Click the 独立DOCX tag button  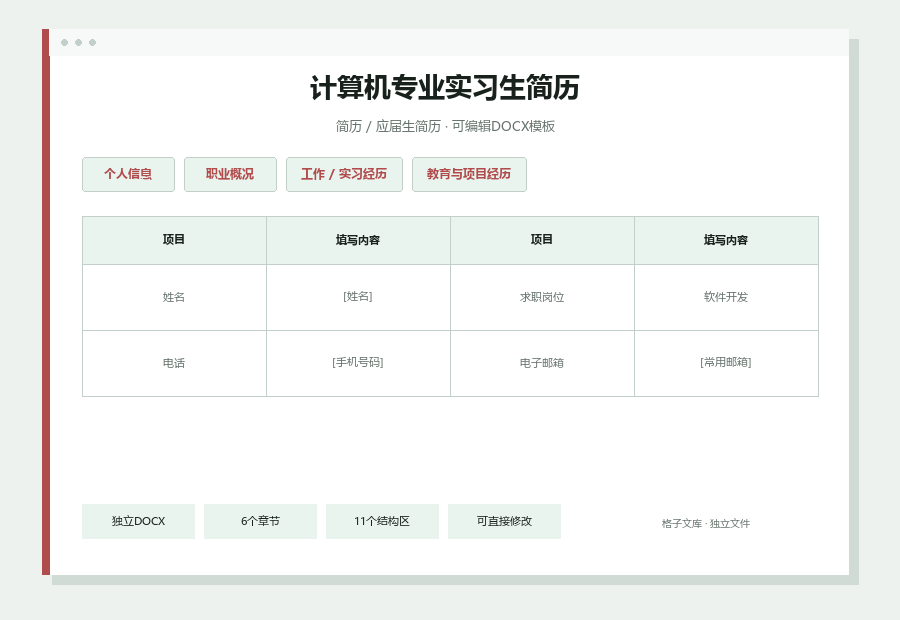tap(138, 521)
